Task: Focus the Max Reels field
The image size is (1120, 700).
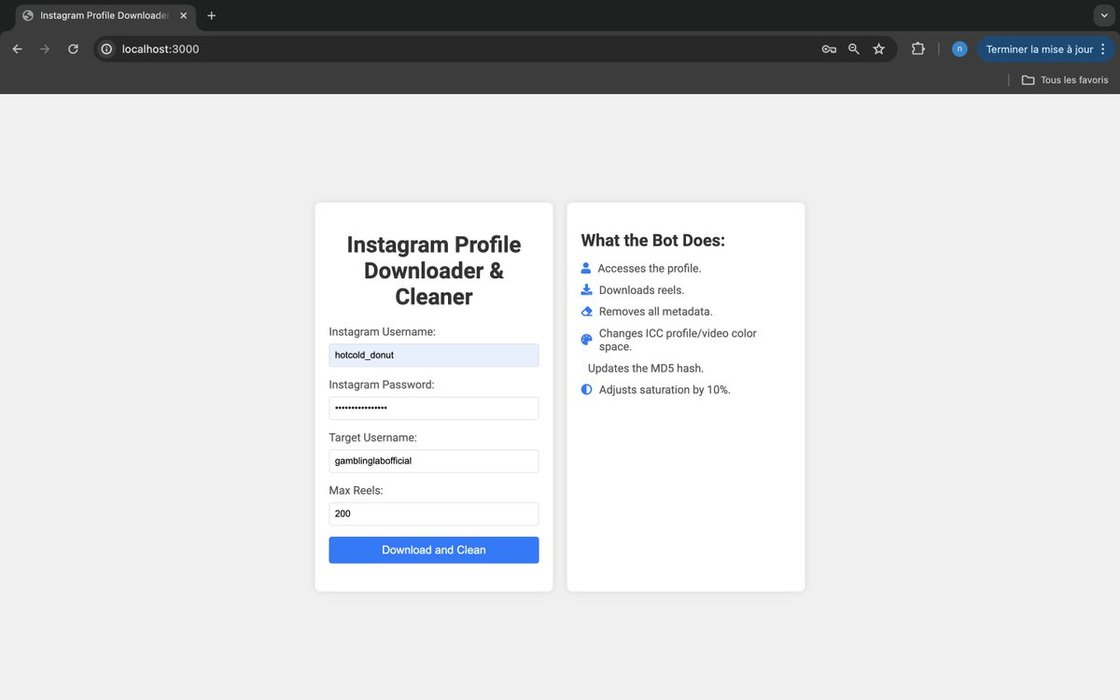Action: pyautogui.click(x=434, y=514)
